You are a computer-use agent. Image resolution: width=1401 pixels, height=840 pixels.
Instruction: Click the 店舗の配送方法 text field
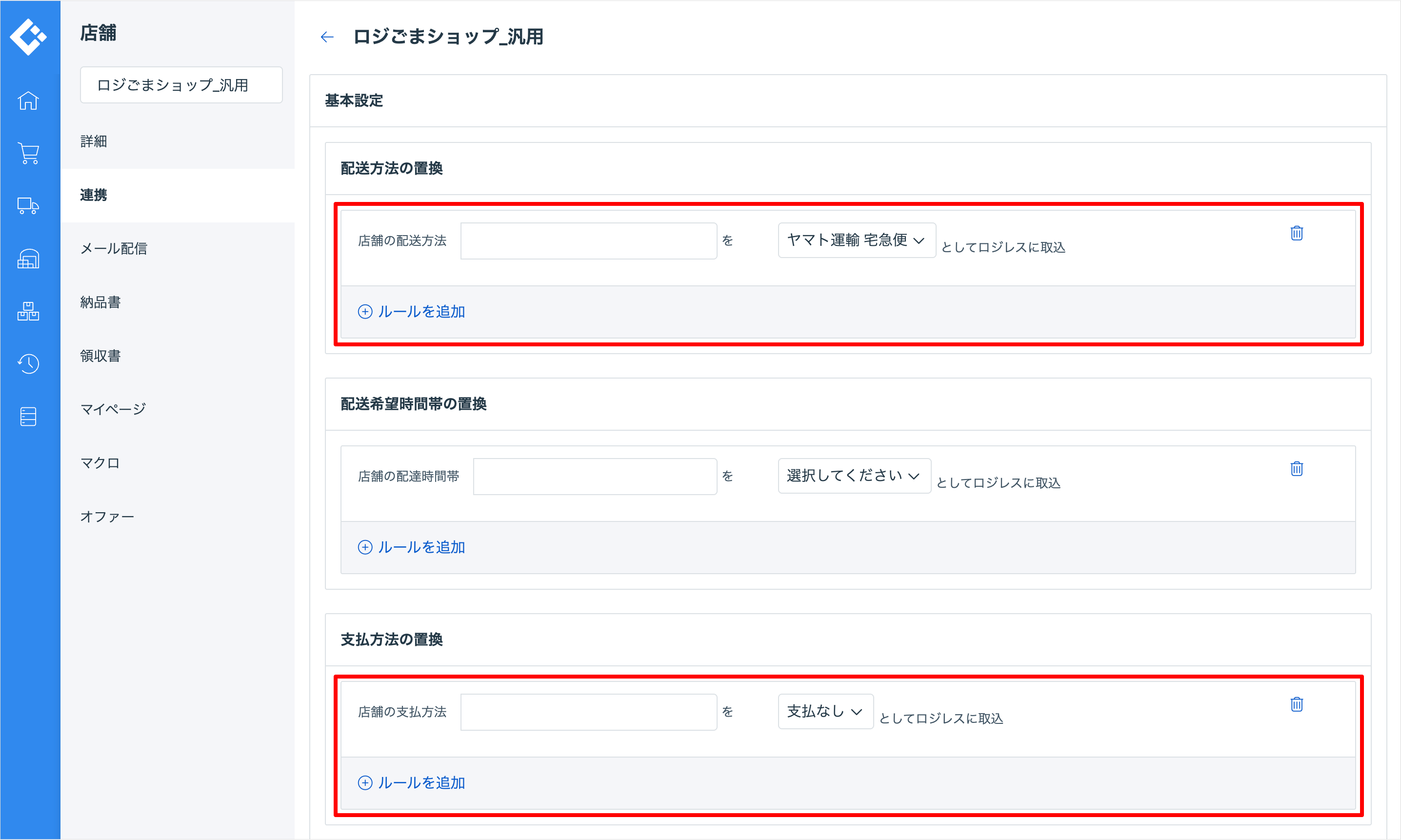tap(588, 241)
